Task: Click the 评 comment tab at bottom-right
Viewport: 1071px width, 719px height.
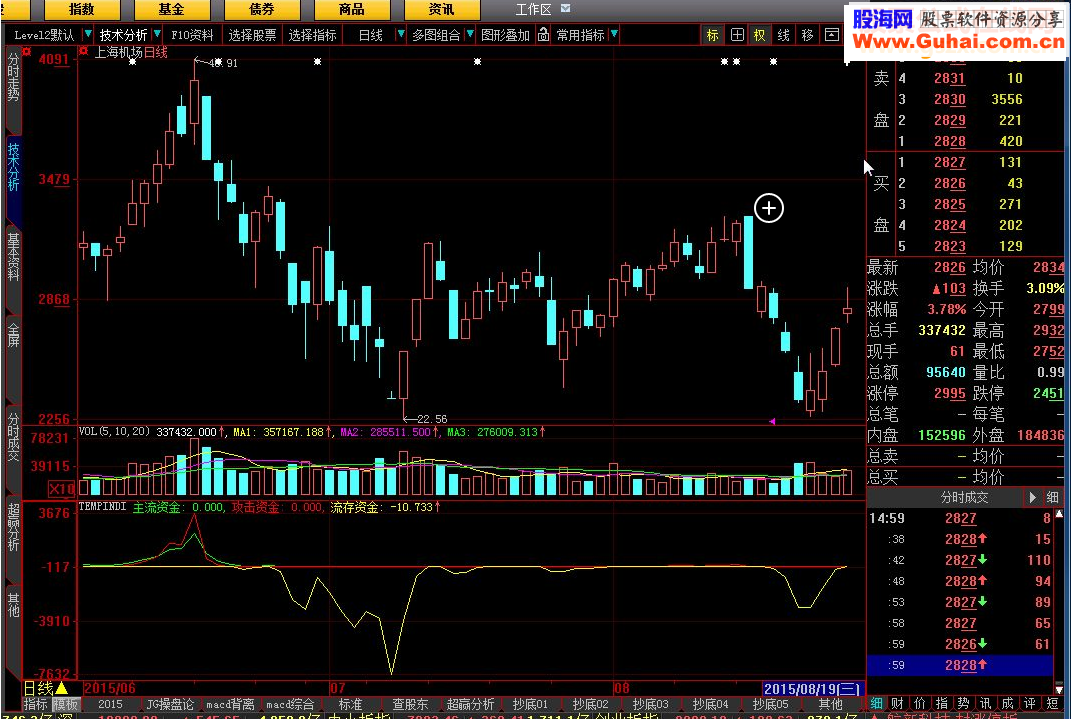Action: tap(1029, 703)
